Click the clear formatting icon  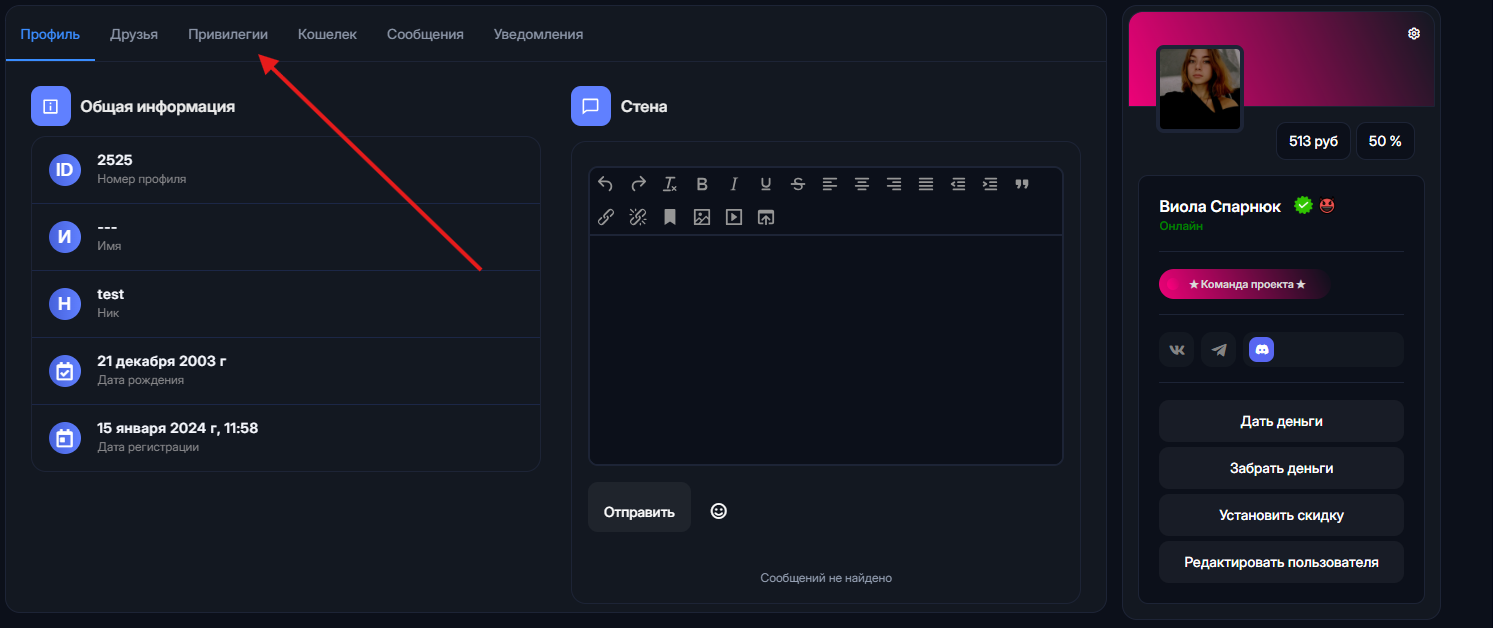(x=670, y=184)
